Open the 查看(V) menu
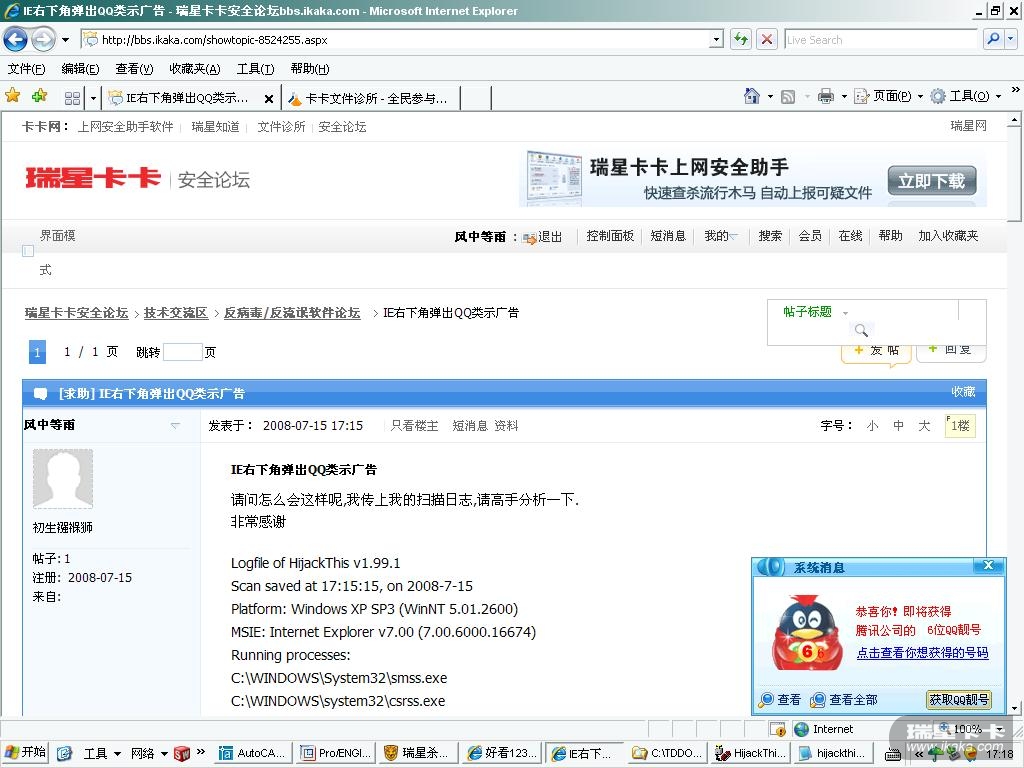1024x768 pixels. (x=134, y=69)
